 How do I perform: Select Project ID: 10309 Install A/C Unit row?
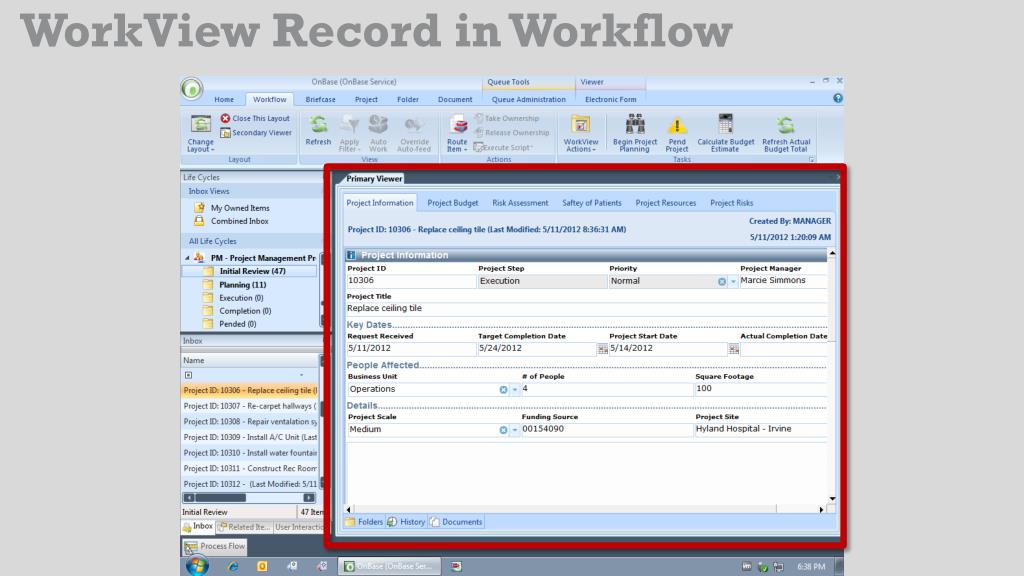pyautogui.click(x=250, y=438)
